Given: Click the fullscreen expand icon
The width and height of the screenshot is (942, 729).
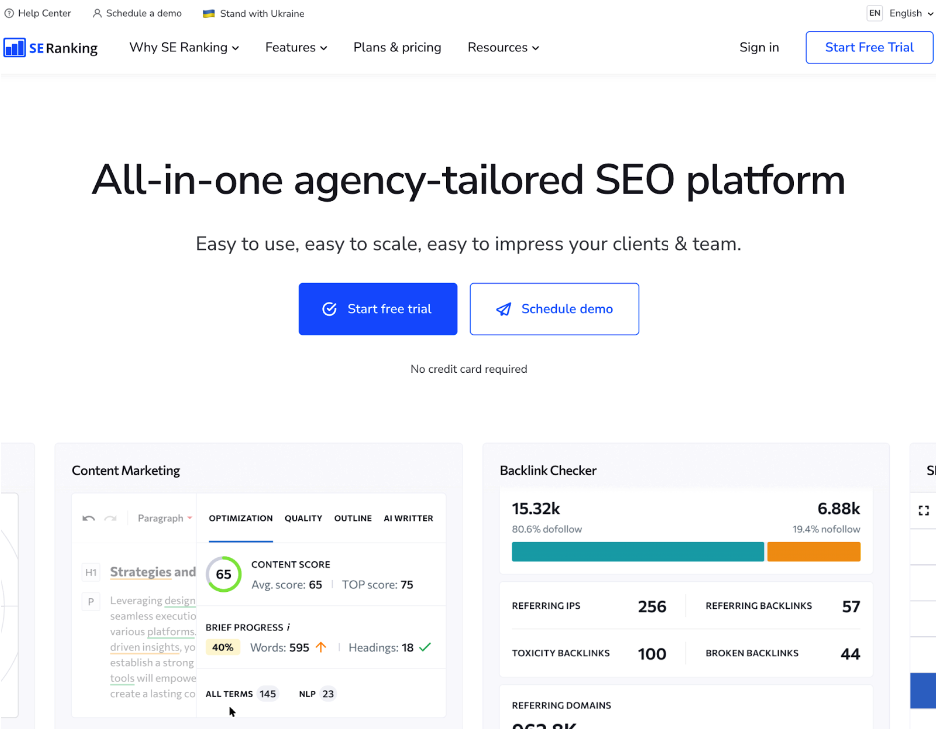Looking at the screenshot, I should coord(924,510).
